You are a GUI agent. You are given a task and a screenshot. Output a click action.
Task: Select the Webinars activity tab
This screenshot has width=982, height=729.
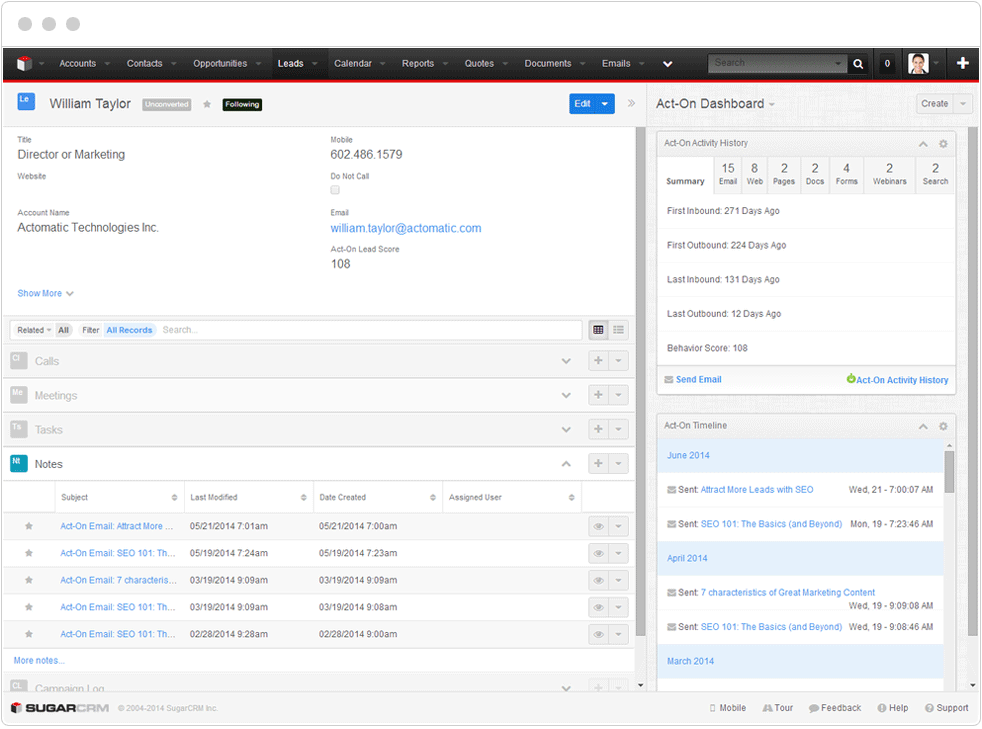click(889, 174)
